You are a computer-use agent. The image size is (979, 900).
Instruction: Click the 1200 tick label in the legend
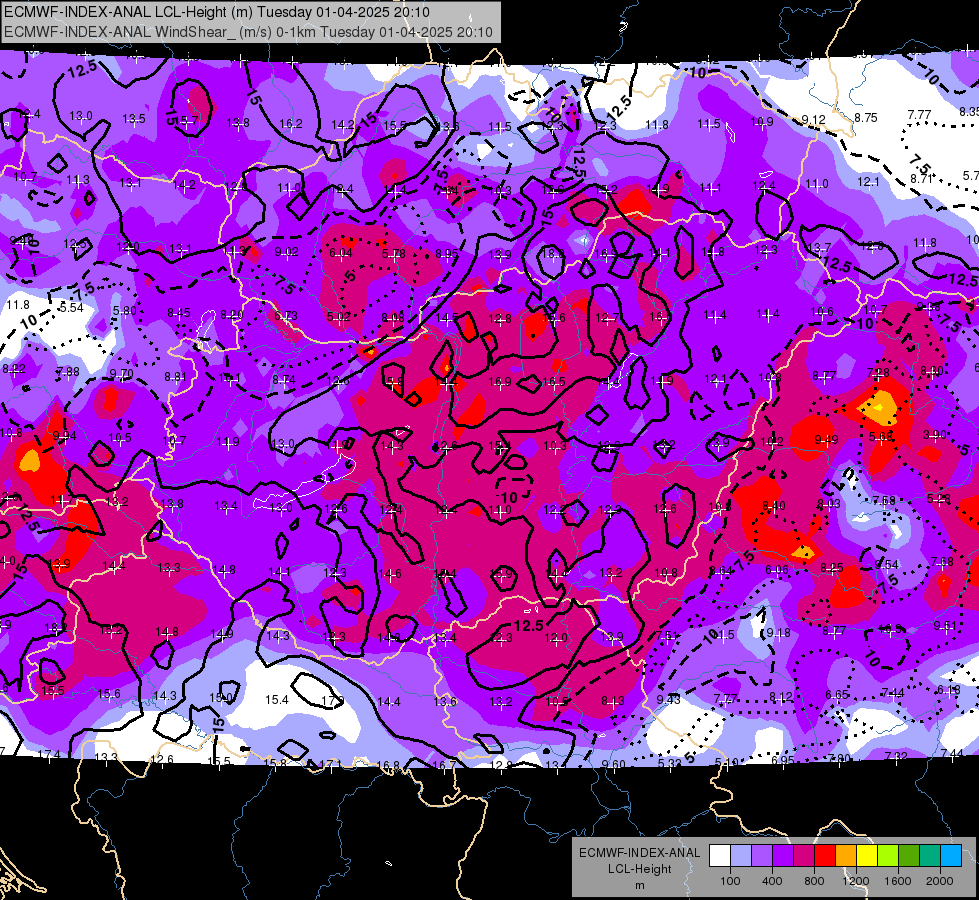click(x=856, y=881)
